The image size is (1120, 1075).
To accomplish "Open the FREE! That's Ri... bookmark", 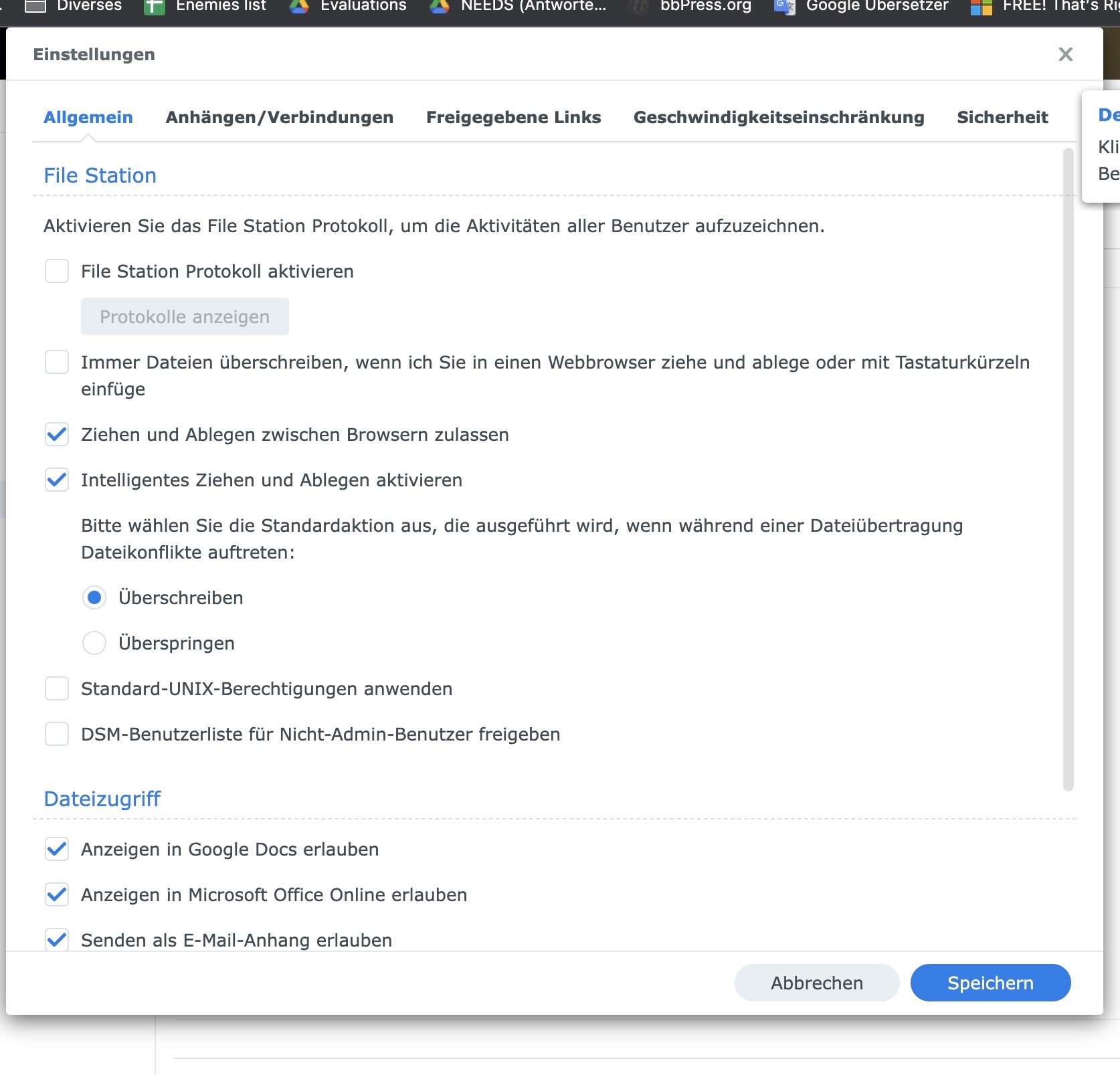I will click(x=1045, y=7).
